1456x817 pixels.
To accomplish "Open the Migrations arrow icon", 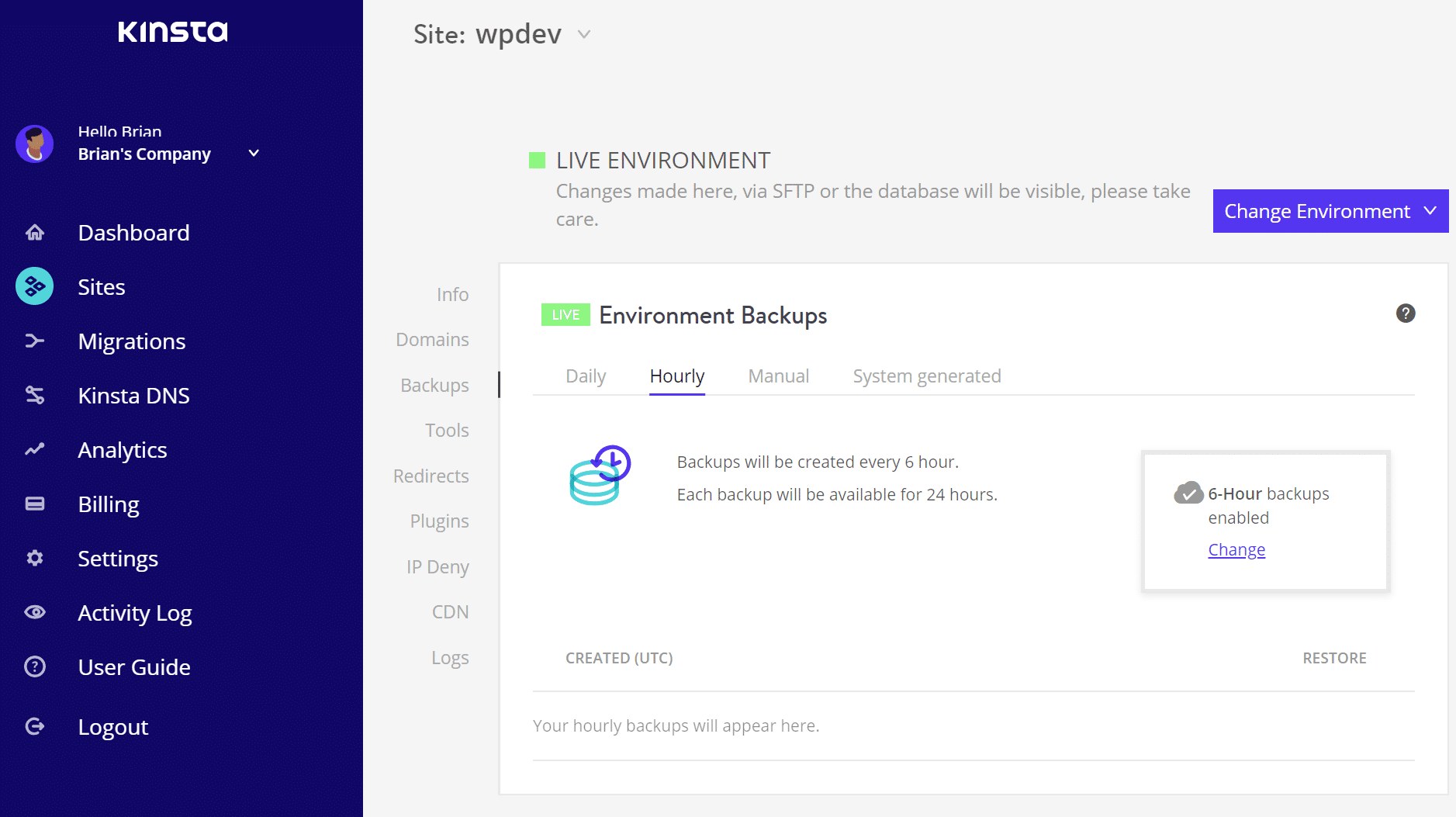I will point(35,341).
